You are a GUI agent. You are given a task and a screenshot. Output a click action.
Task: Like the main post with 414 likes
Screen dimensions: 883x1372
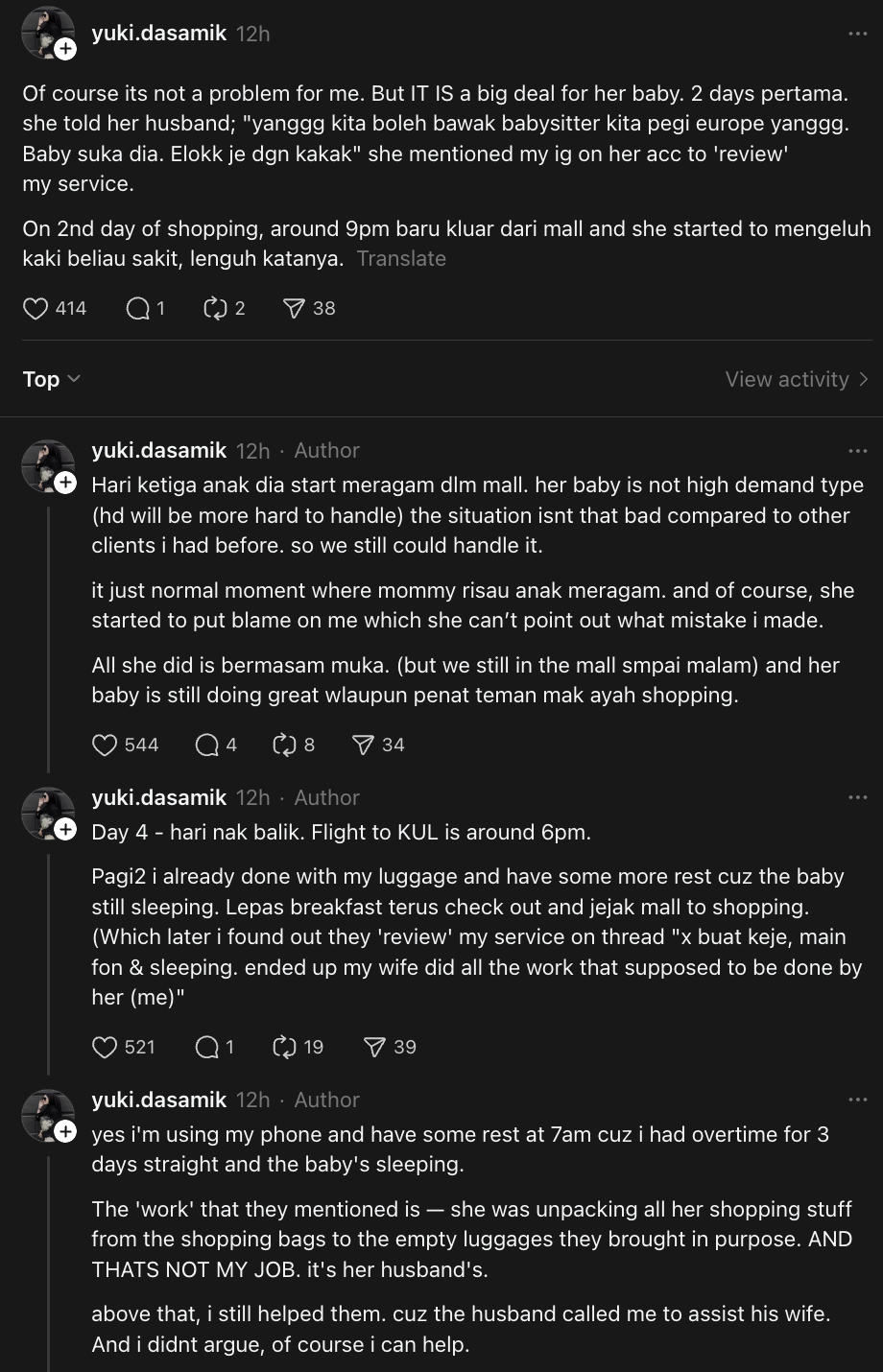pyautogui.click(x=36, y=308)
